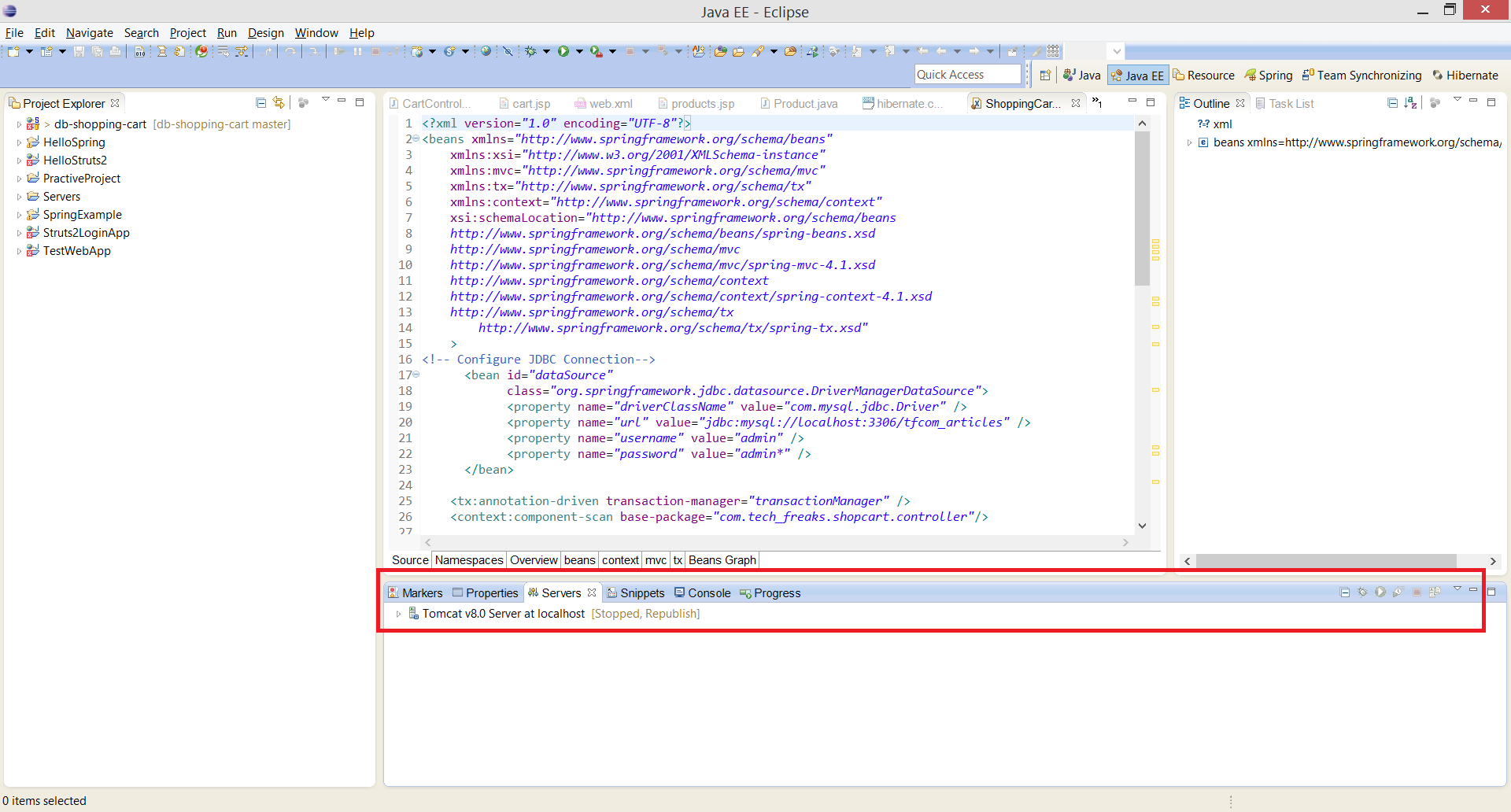
Task: Switch to the Beans Graph editor page
Action: 722,559
